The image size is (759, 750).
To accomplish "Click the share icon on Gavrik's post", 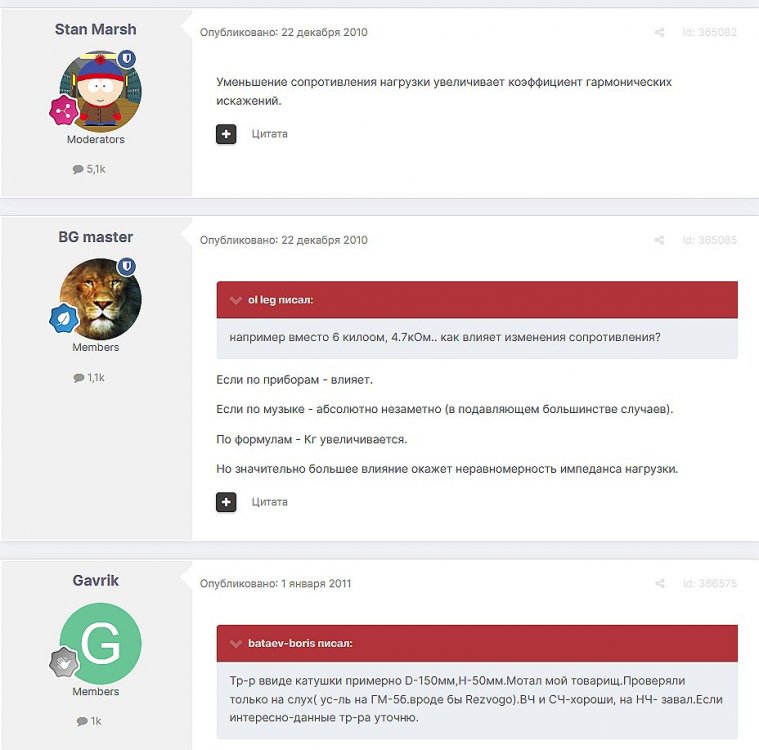I will [x=659, y=583].
